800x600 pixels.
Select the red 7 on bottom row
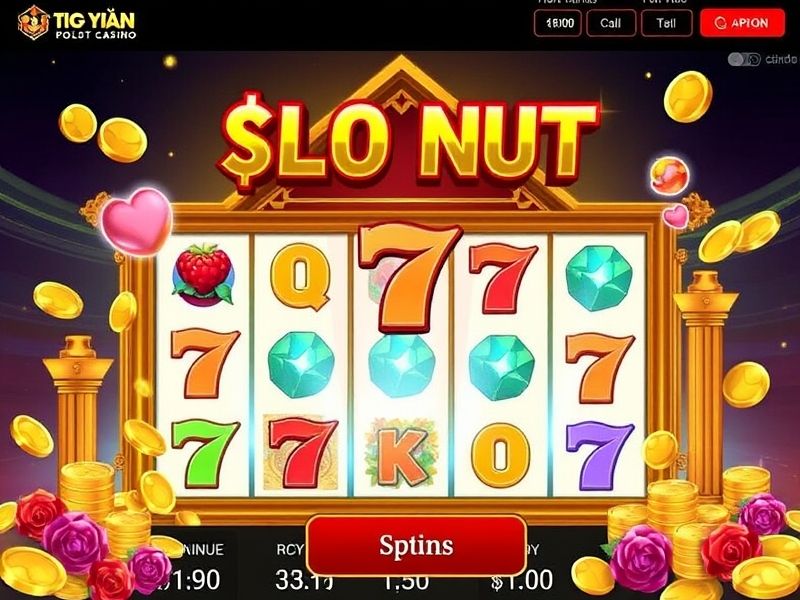pos(303,452)
